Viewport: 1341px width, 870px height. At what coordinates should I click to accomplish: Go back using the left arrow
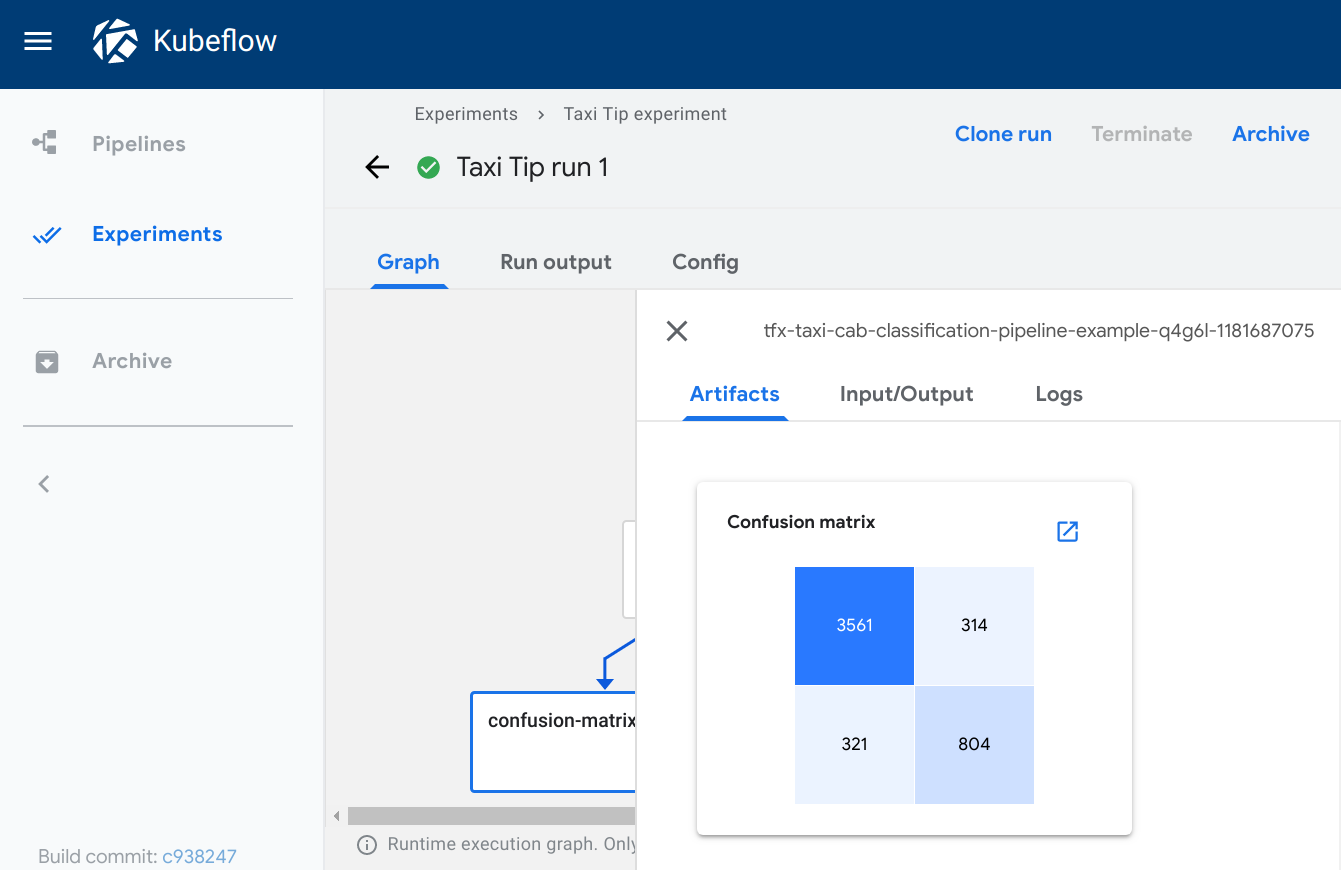pos(377,168)
